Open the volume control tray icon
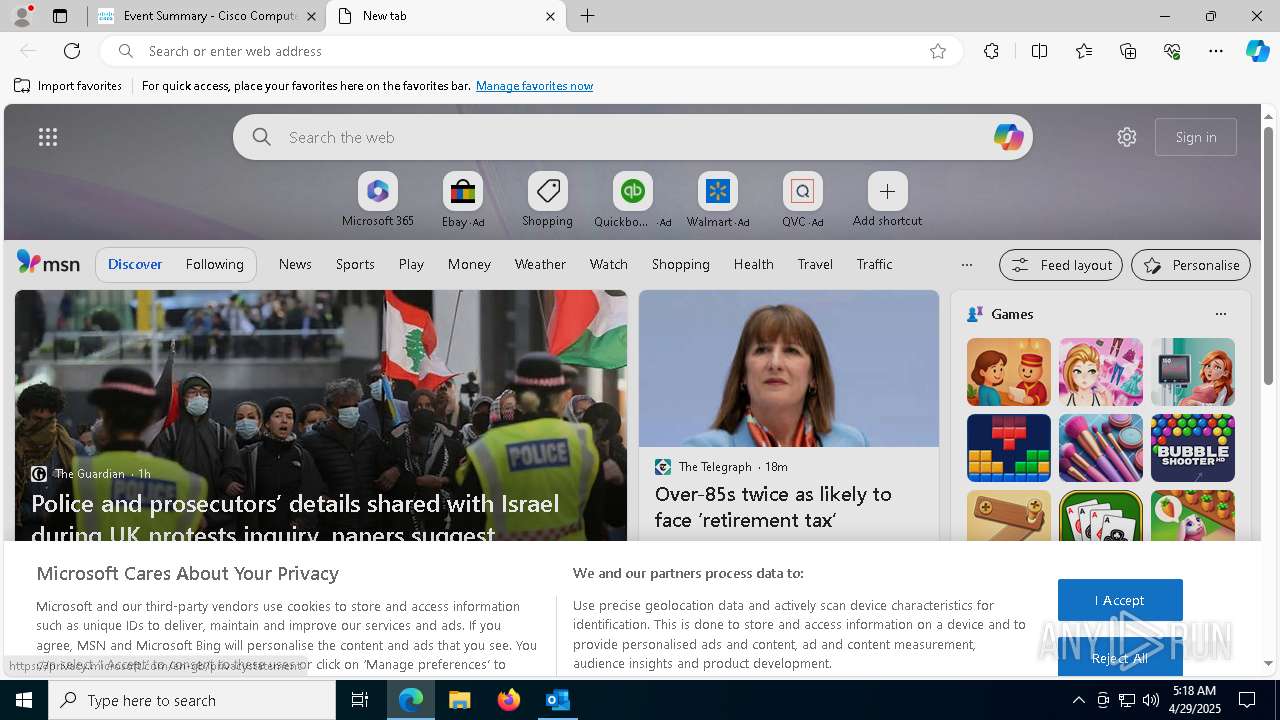 pos(1151,700)
